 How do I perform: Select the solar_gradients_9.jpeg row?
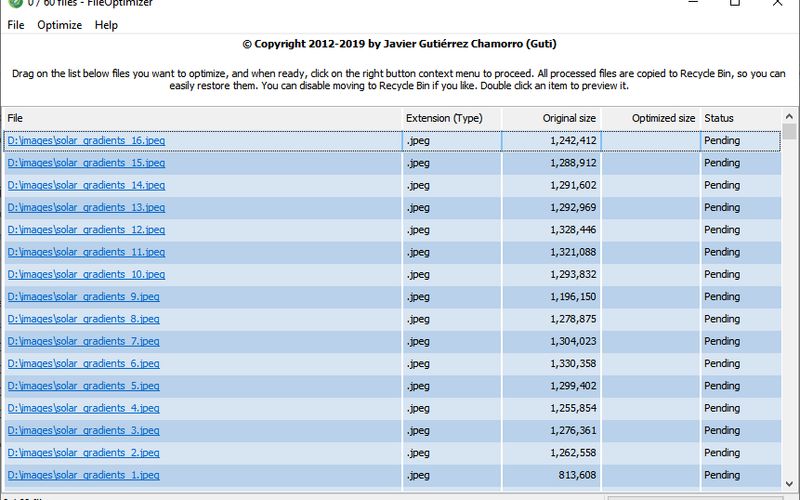[392, 296]
